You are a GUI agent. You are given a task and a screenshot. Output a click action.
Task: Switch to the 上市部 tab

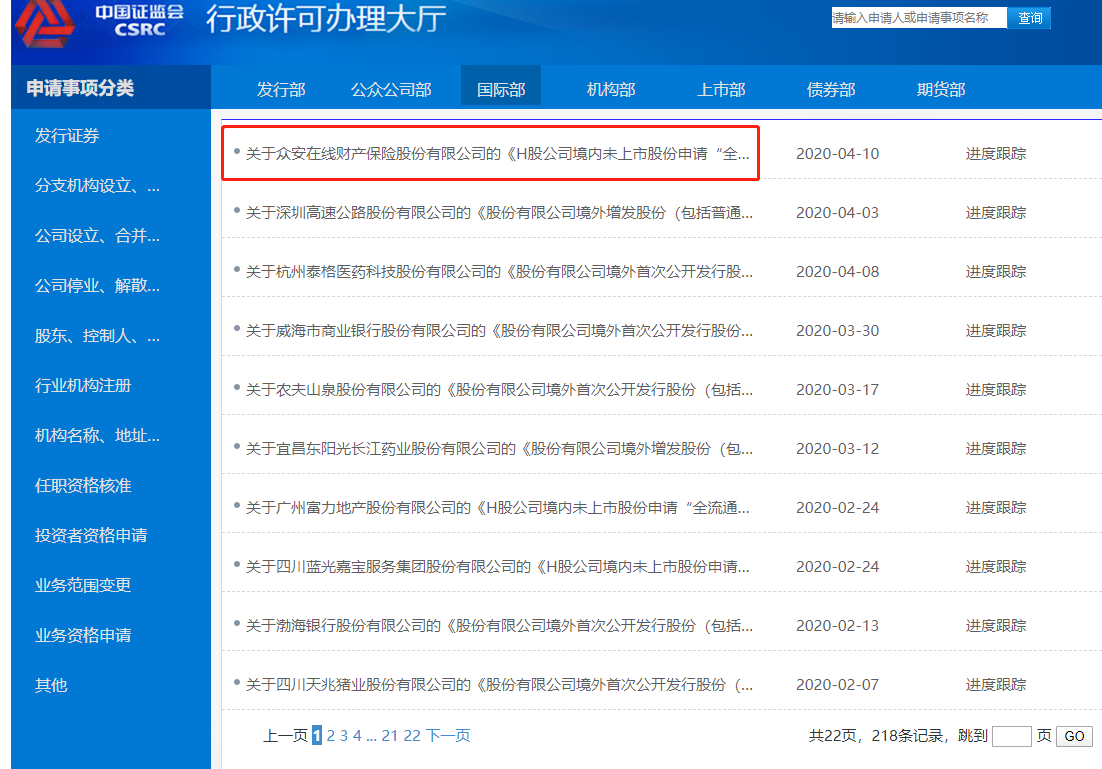click(x=721, y=89)
